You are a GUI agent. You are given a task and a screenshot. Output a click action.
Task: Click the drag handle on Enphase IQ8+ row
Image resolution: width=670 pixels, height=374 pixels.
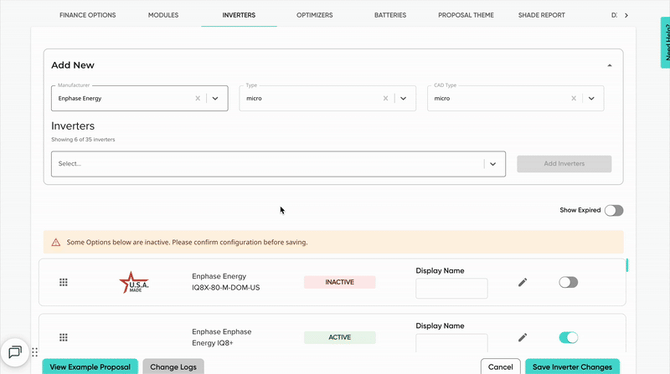(x=63, y=337)
